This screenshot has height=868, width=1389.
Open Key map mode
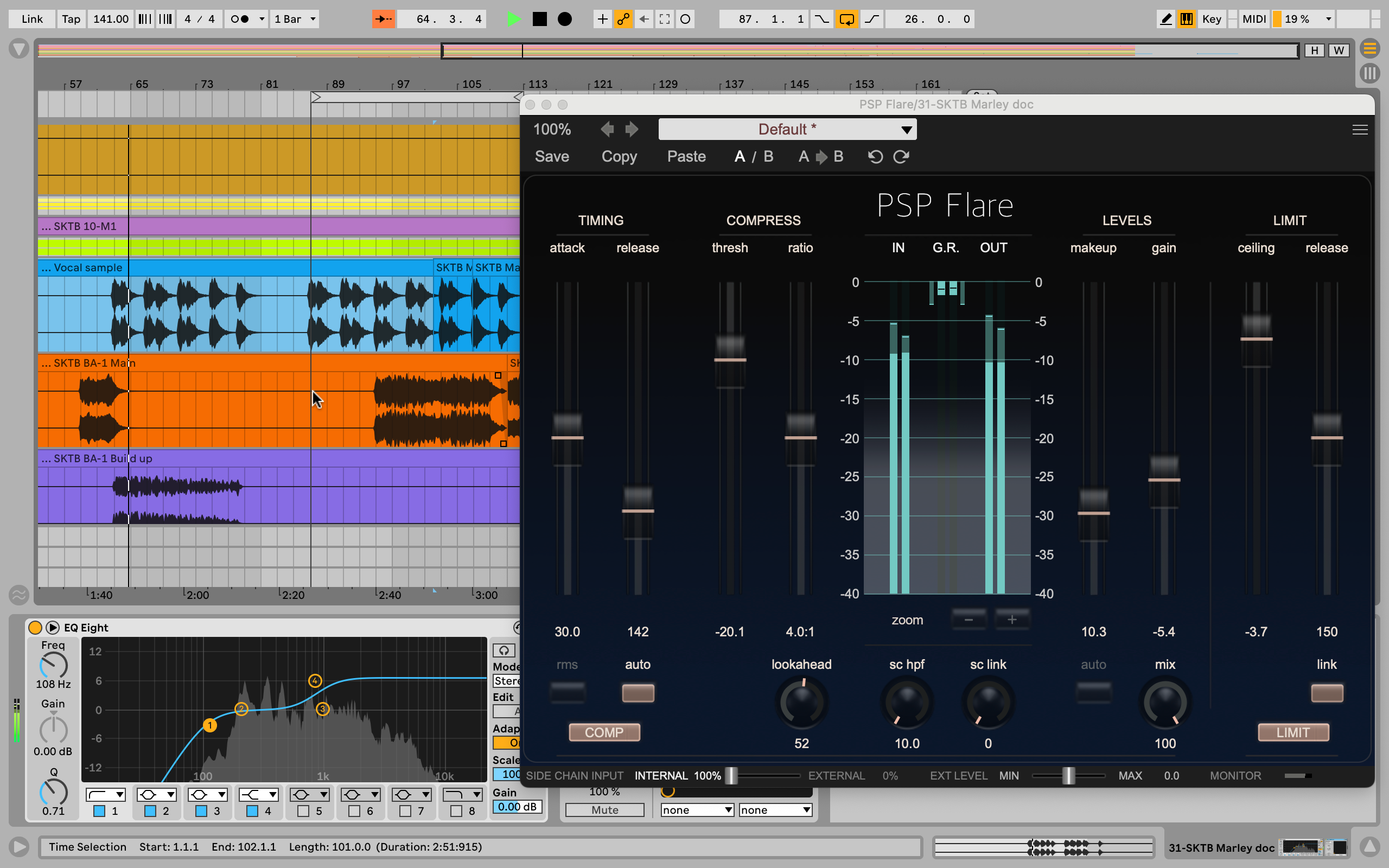(x=1211, y=19)
